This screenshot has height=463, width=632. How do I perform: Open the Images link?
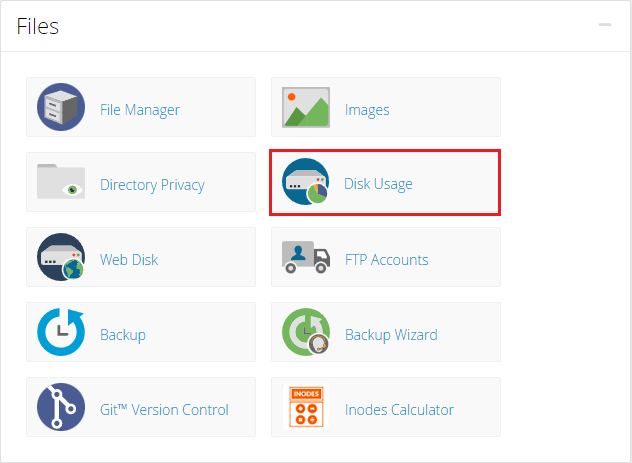[367, 109]
